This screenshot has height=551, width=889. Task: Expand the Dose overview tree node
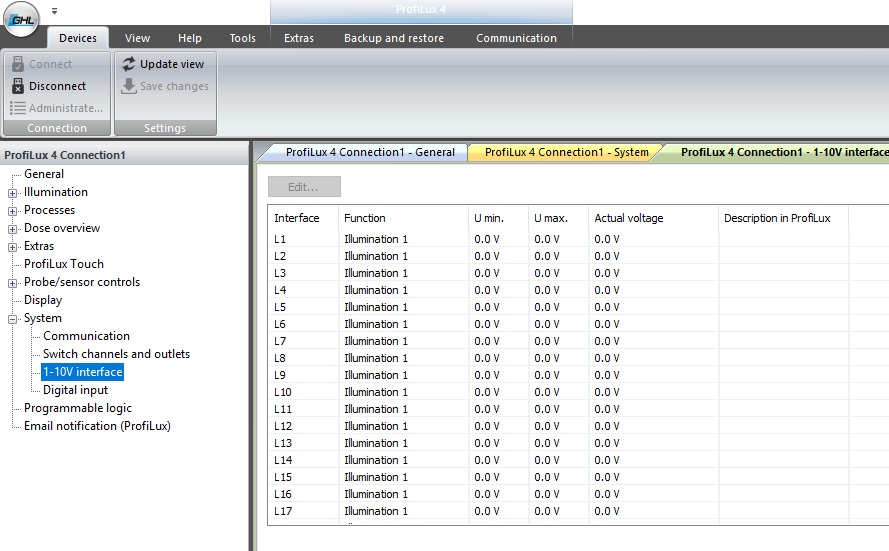pyautogui.click(x=12, y=229)
